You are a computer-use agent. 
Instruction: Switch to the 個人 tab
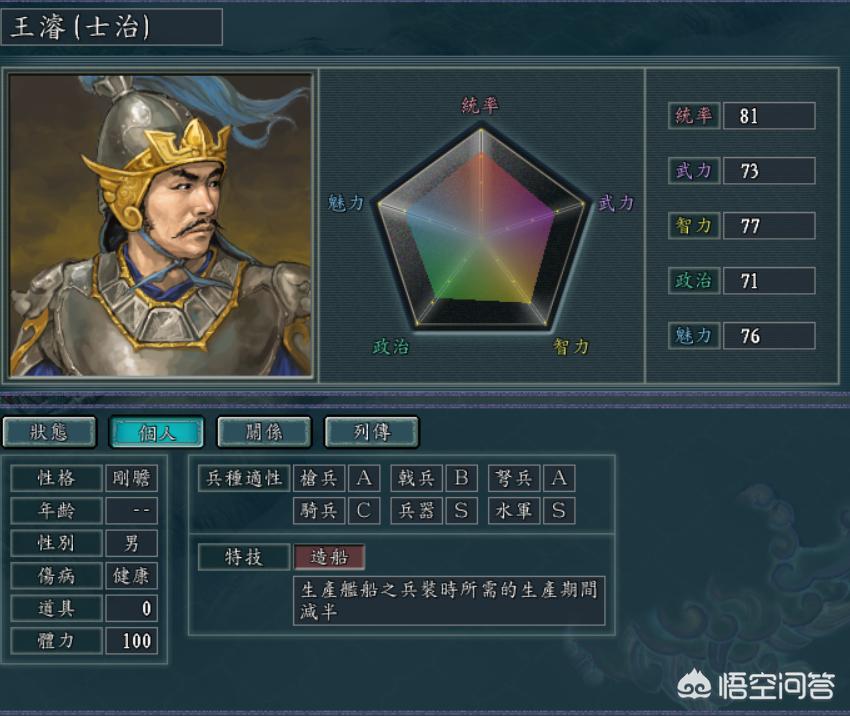coord(157,432)
